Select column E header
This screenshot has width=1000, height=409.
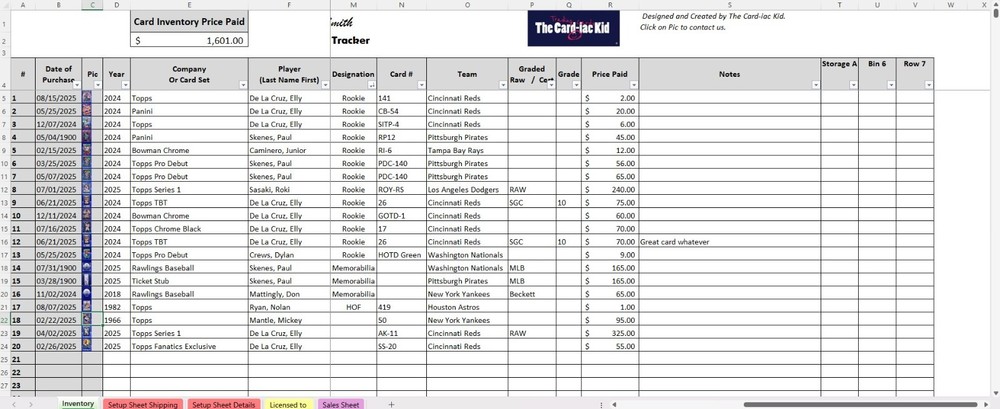point(189,4)
